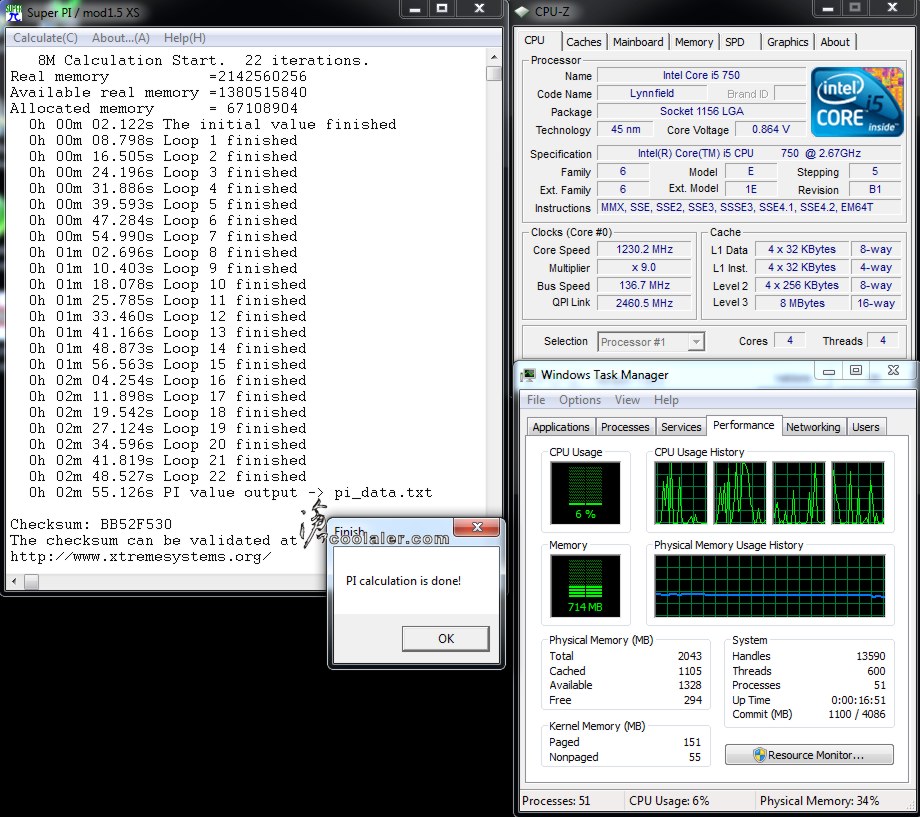
Task: Open the About...(A) menu in Super PI
Action: pyautogui.click(x=121, y=38)
